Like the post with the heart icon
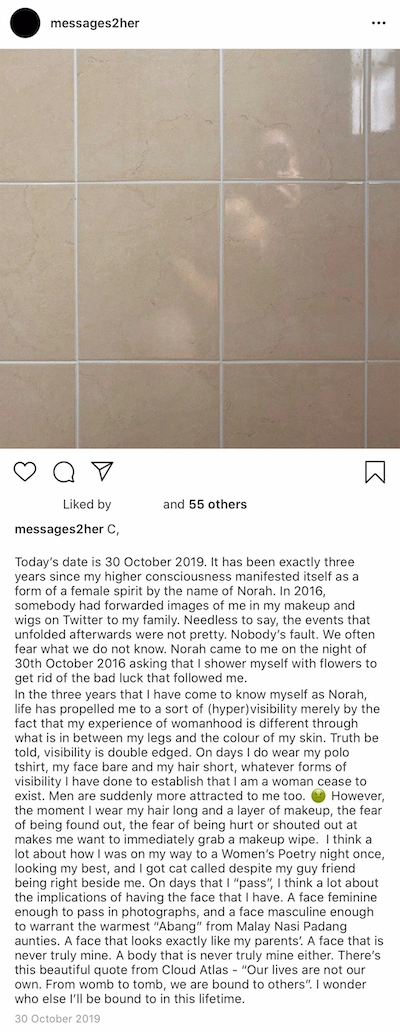 point(25,471)
